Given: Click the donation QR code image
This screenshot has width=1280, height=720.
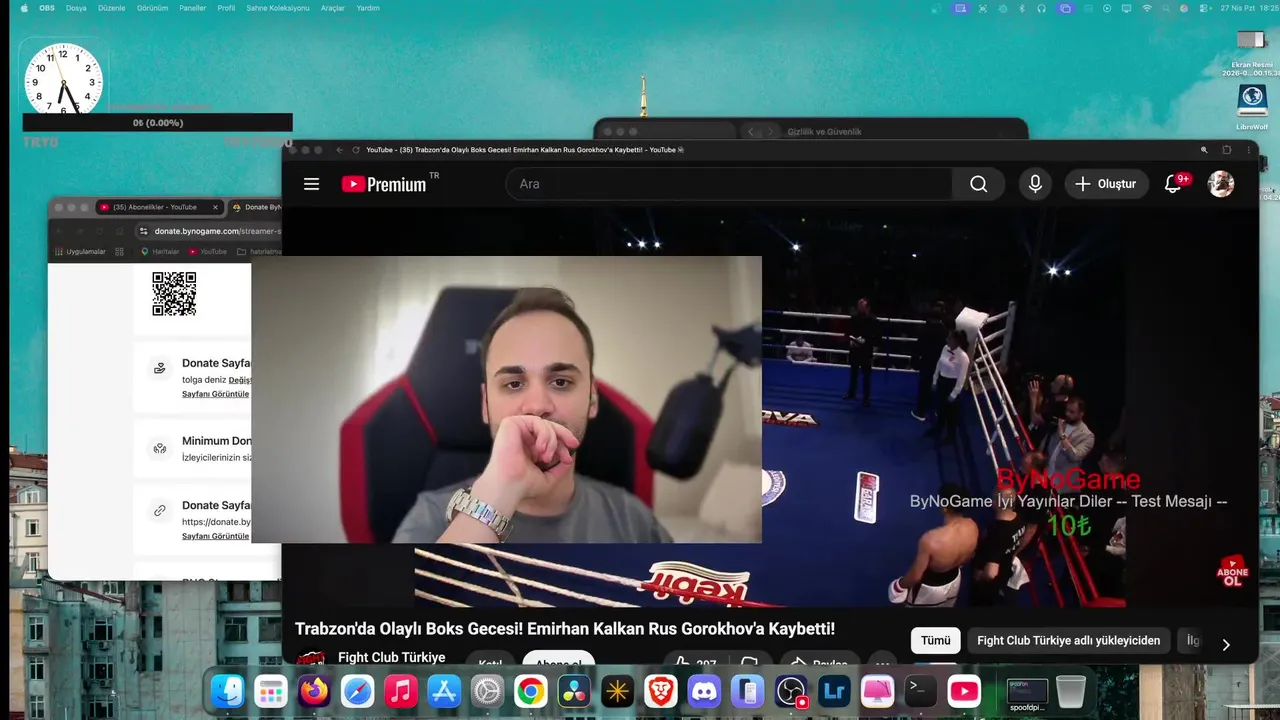Looking at the screenshot, I should coord(174,294).
